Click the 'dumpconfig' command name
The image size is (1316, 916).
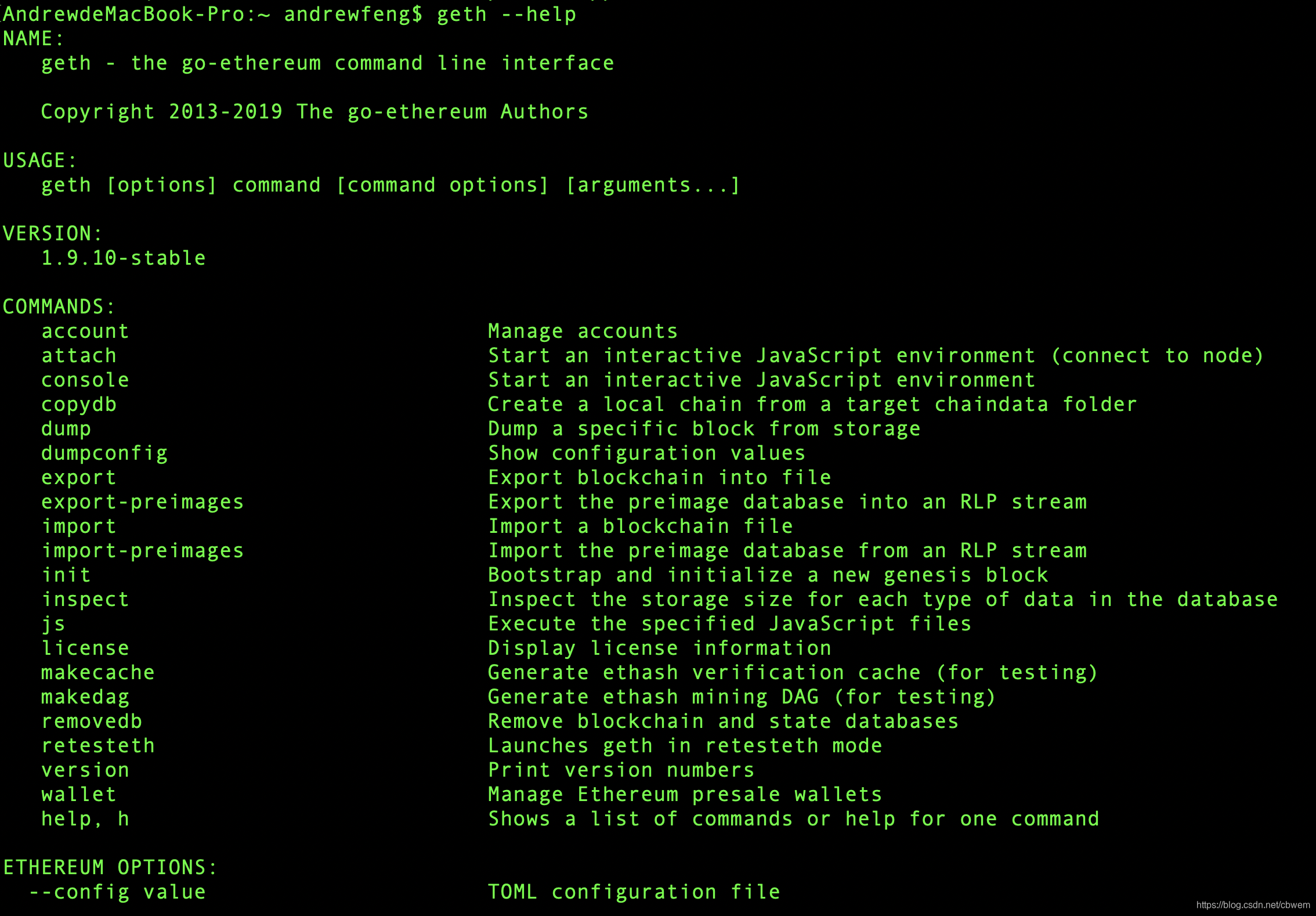pyautogui.click(x=104, y=453)
